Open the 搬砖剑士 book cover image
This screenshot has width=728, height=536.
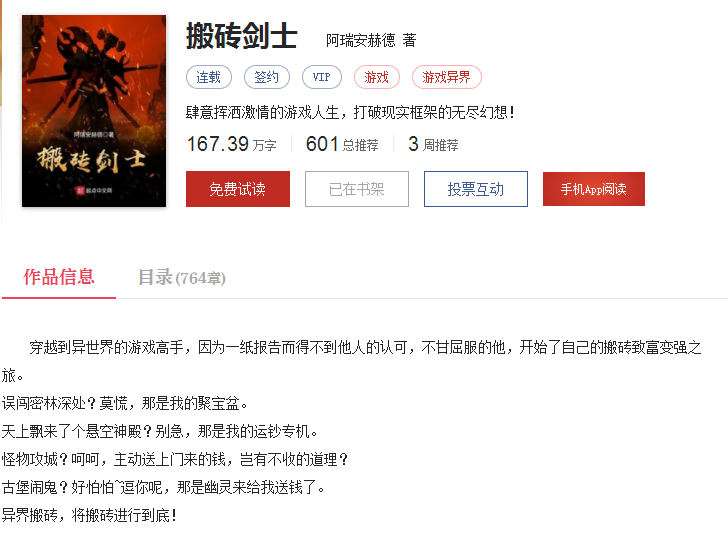pyautogui.click(x=94, y=111)
